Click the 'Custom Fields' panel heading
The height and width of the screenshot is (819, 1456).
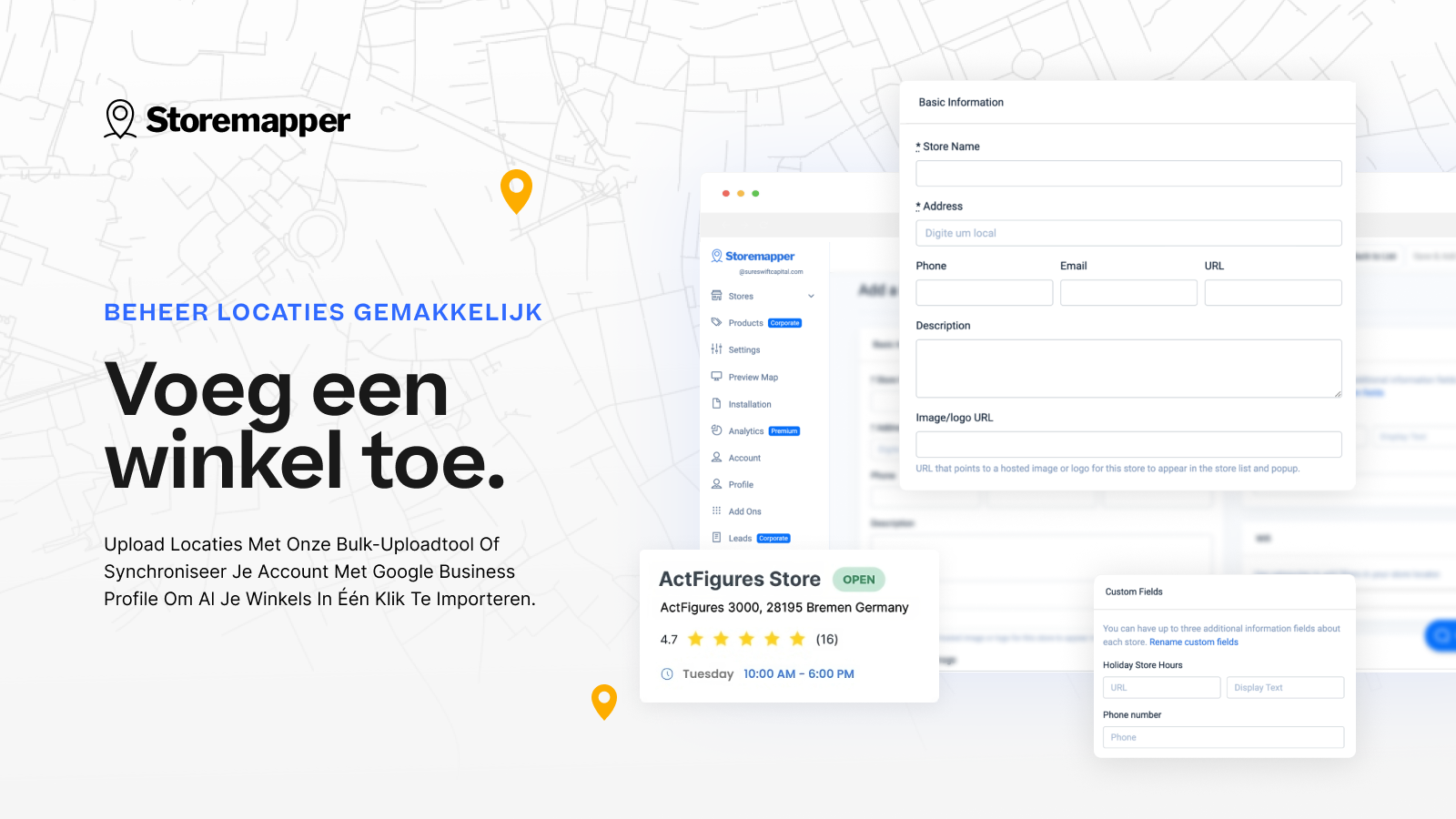(1134, 592)
